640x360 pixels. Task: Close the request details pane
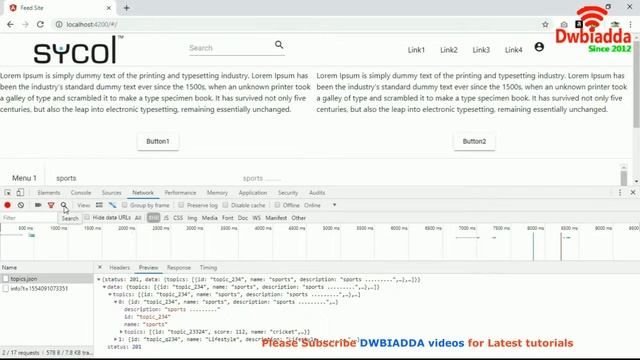pyautogui.click(x=100, y=267)
